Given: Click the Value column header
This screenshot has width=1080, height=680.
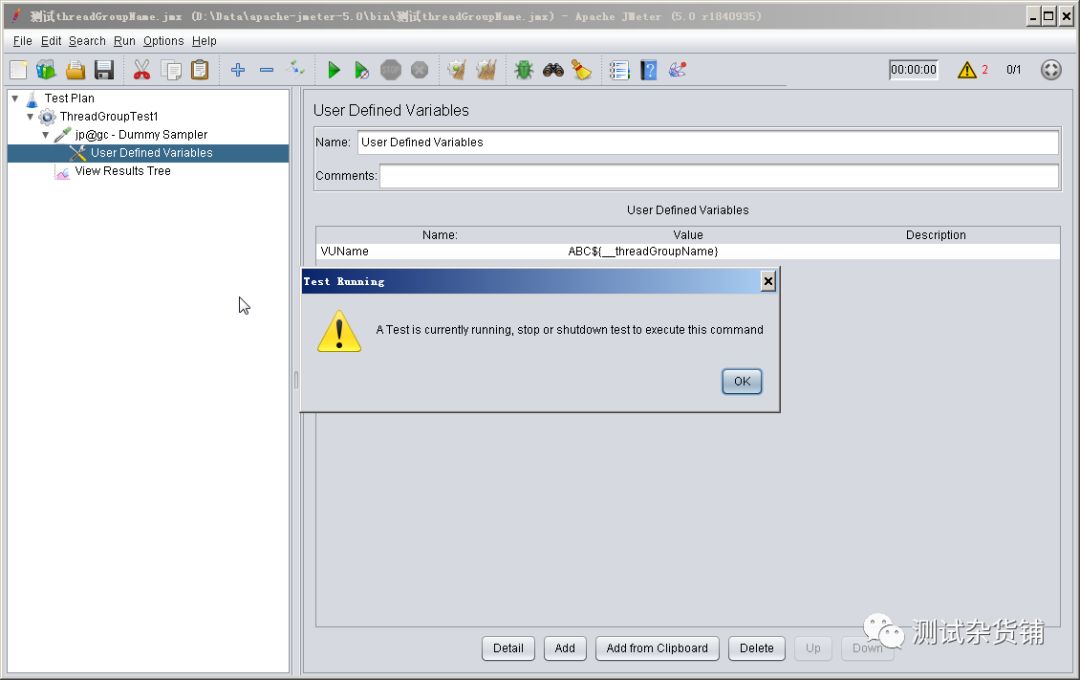Looking at the screenshot, I should tap(687, 235).
